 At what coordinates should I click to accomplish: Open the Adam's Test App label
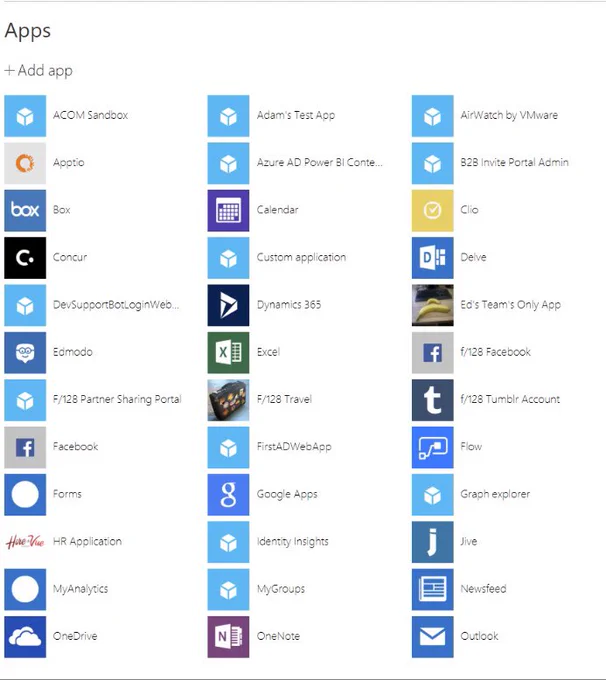click(296, 115)
